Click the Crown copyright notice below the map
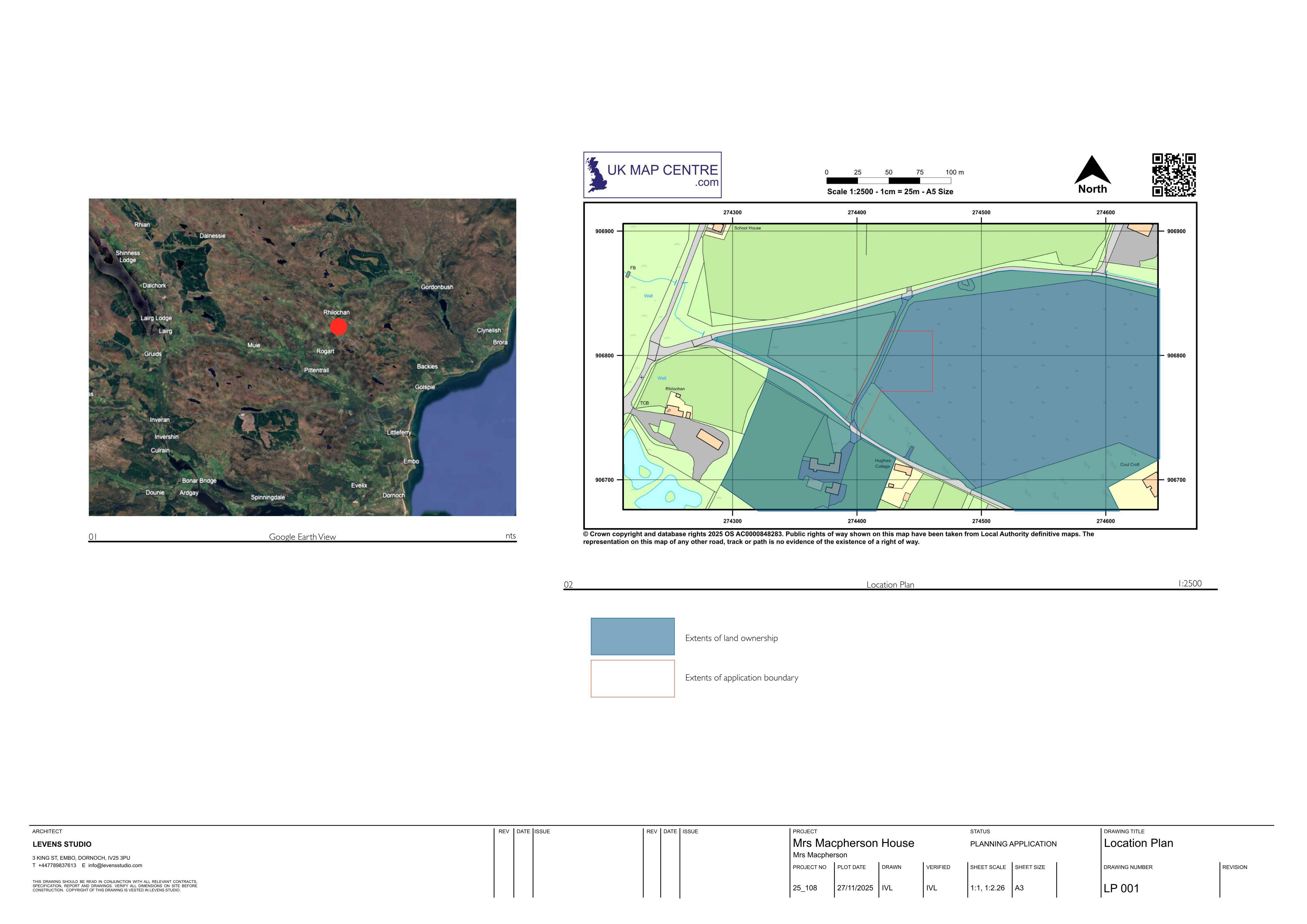This screenshot has height=924, width=1307. tap(839, 538)
